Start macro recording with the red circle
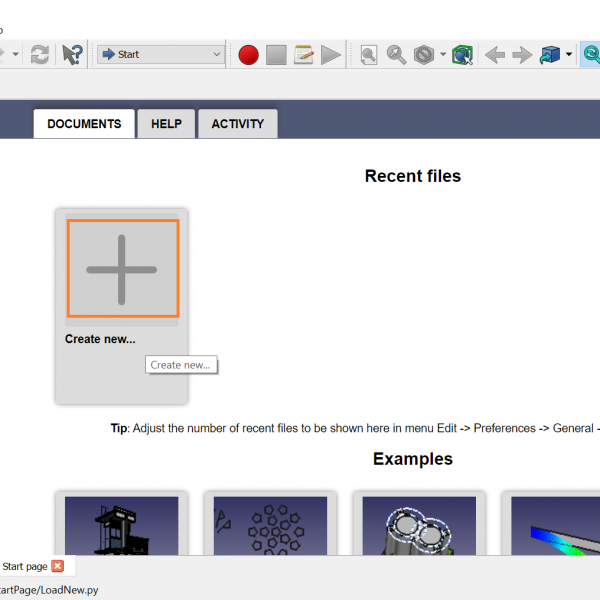The height and width of the screenshot is (600, 600). tap(249, 54)
